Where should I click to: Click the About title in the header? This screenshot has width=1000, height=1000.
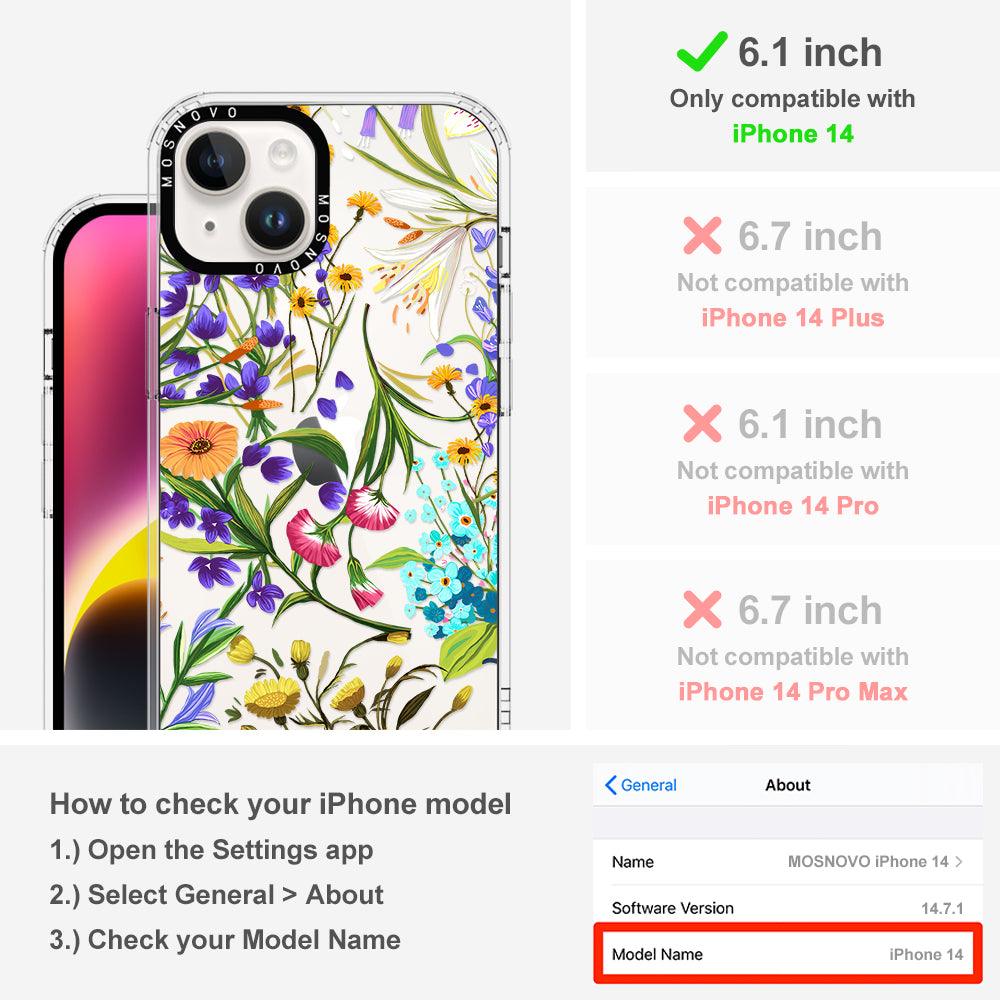click(788, 785)
